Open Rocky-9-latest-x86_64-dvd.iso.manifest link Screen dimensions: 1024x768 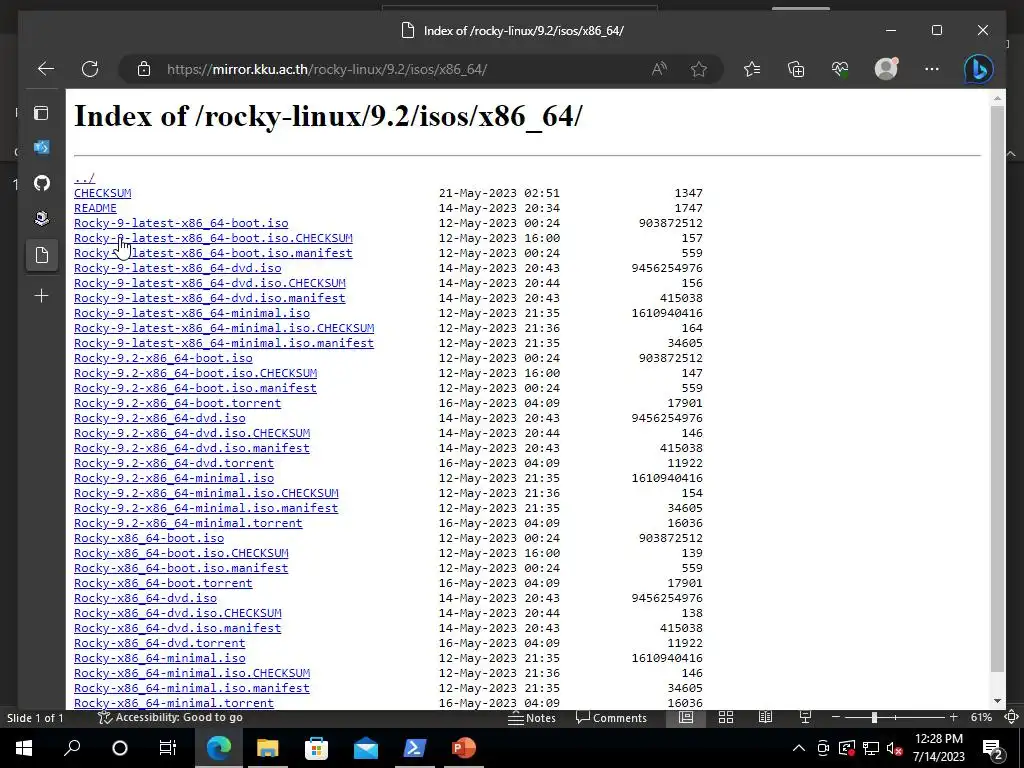point(210,298)
